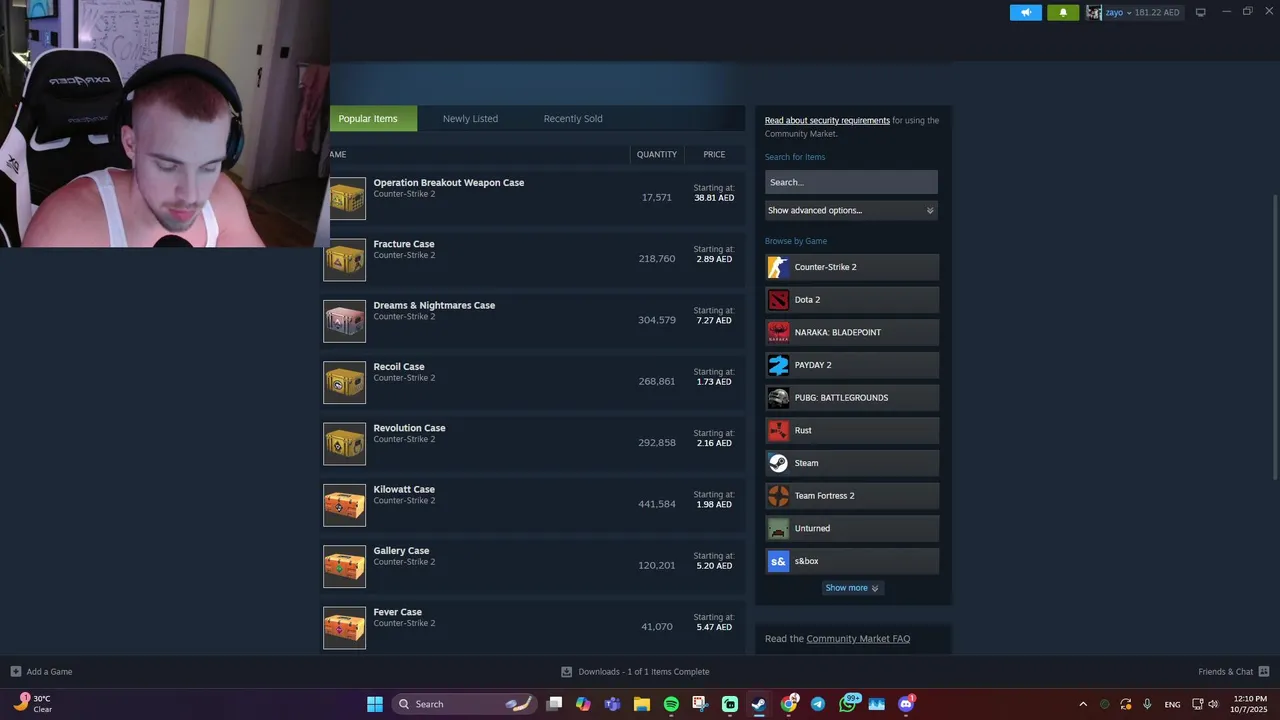
Task: Open Steam announcements megaphone button
Action: [1025, 12]
